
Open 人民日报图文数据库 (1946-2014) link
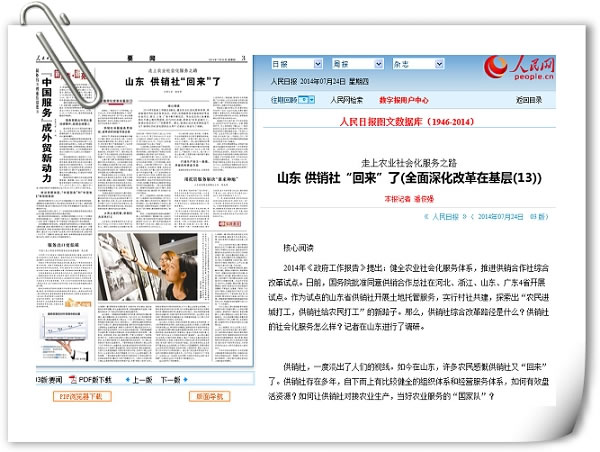tap(407, 122)
